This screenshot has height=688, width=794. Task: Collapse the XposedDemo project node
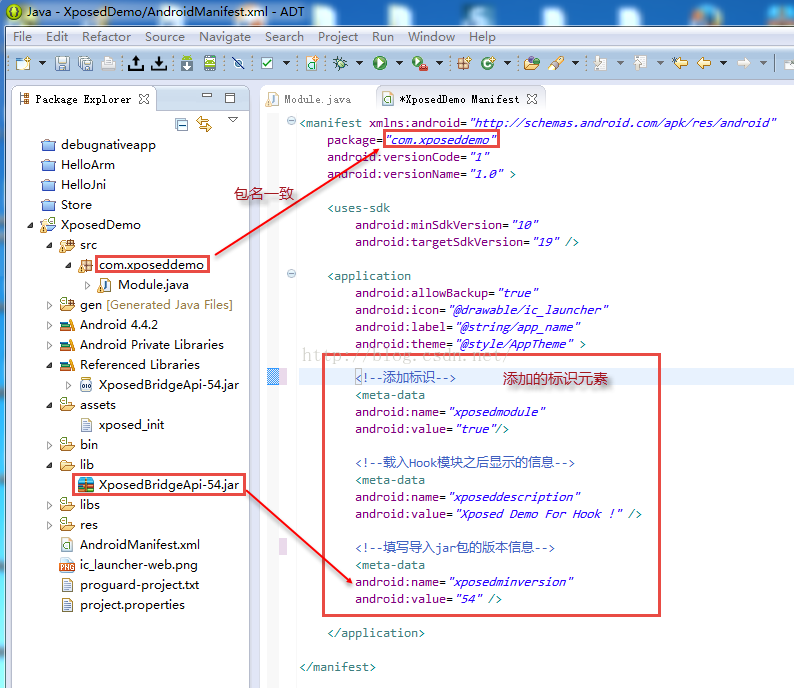(x=30, y=225)
